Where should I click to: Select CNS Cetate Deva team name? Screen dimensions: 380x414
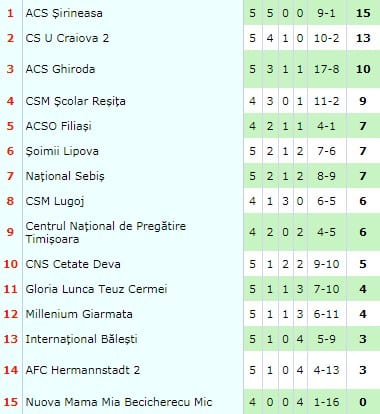pos(73,264)
